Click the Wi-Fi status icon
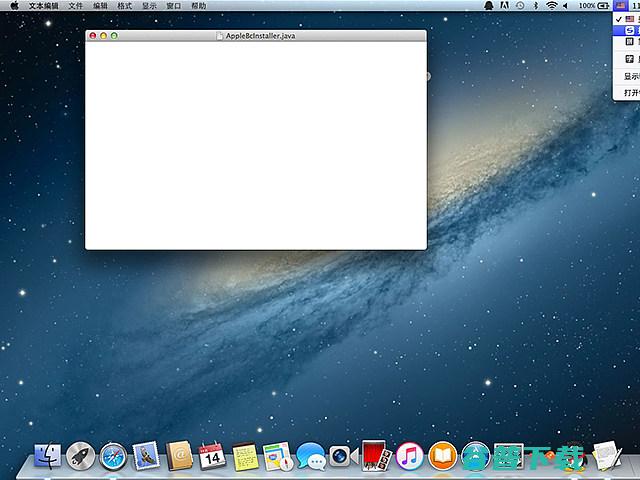This screenshot has height=480, width=640. pyautogui.click(x=550, y=6)
